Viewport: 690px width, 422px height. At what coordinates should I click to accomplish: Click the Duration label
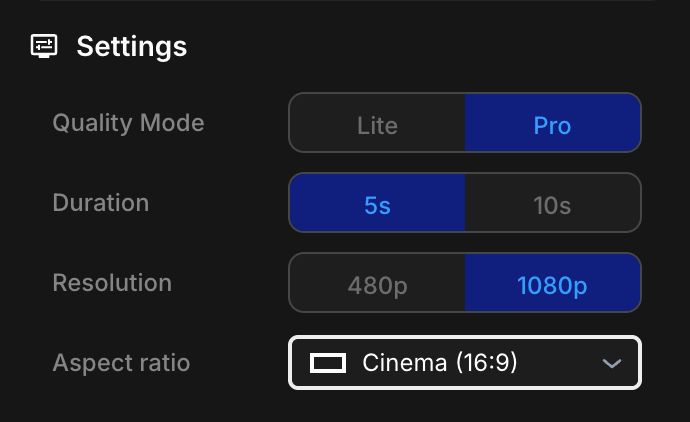100,203
